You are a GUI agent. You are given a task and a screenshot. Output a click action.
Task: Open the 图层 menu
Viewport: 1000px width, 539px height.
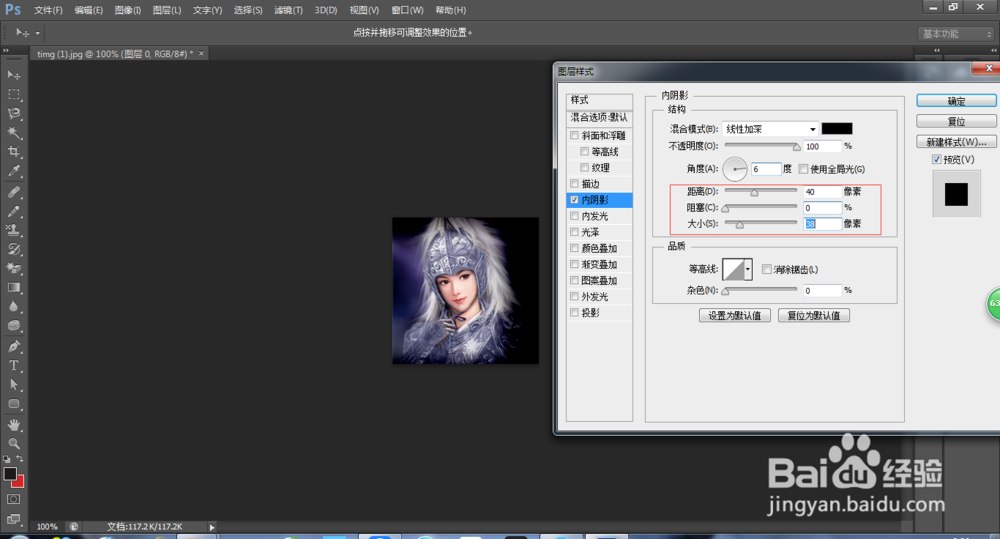[x=167, y=10]
